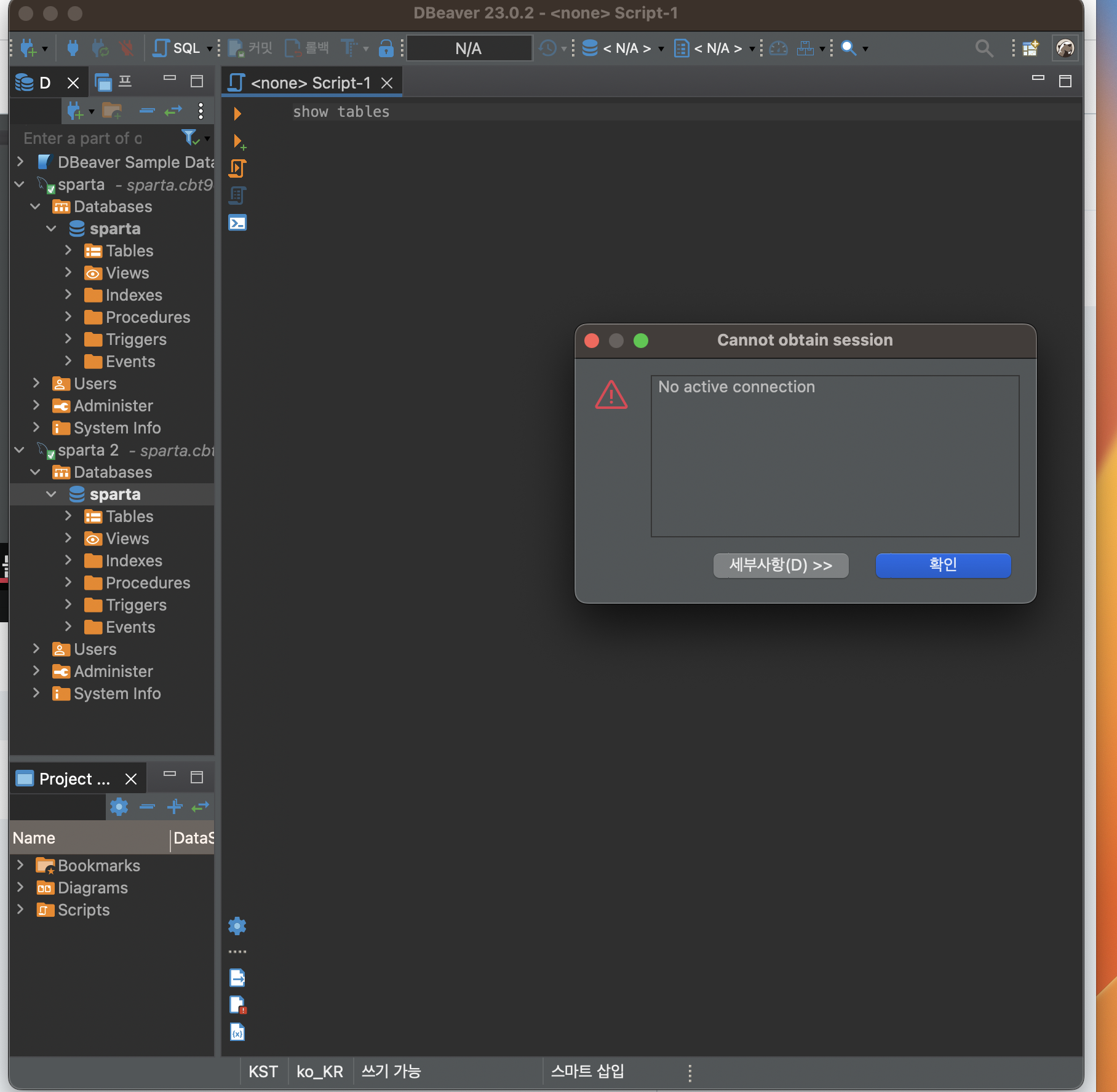Select Administer under the first sparta connection
The width and height of the screenshot is (1117, 1092).
coord(113,406)
